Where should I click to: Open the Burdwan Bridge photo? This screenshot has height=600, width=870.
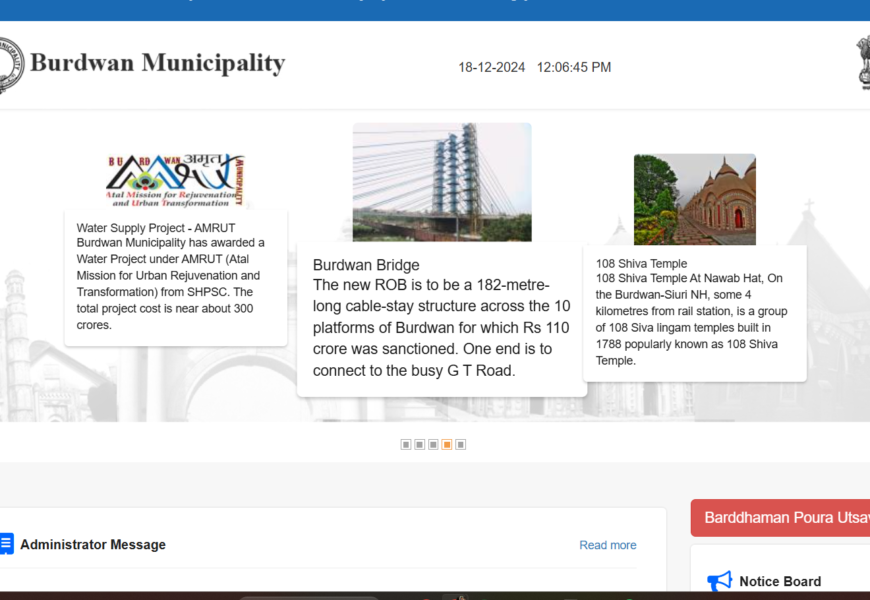(441, 182)
